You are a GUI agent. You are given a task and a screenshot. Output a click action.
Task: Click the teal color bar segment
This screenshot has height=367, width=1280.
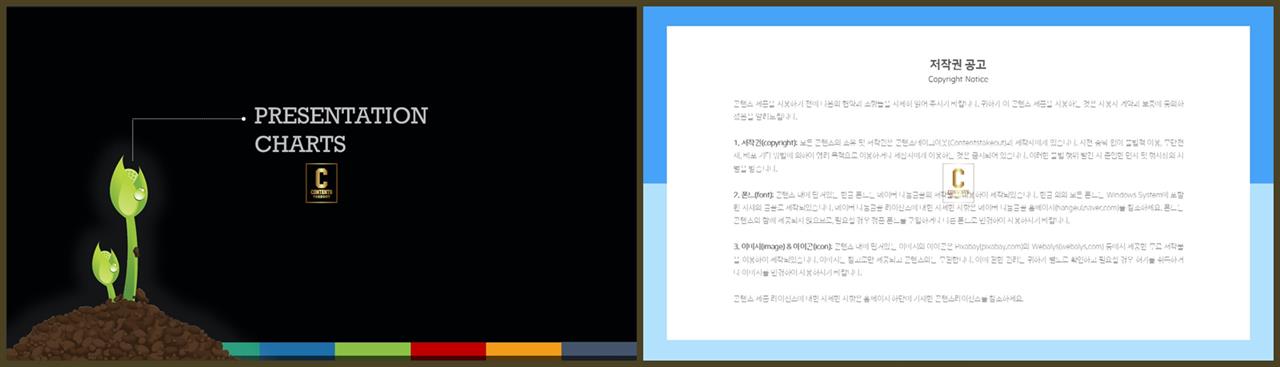(240, 350)
